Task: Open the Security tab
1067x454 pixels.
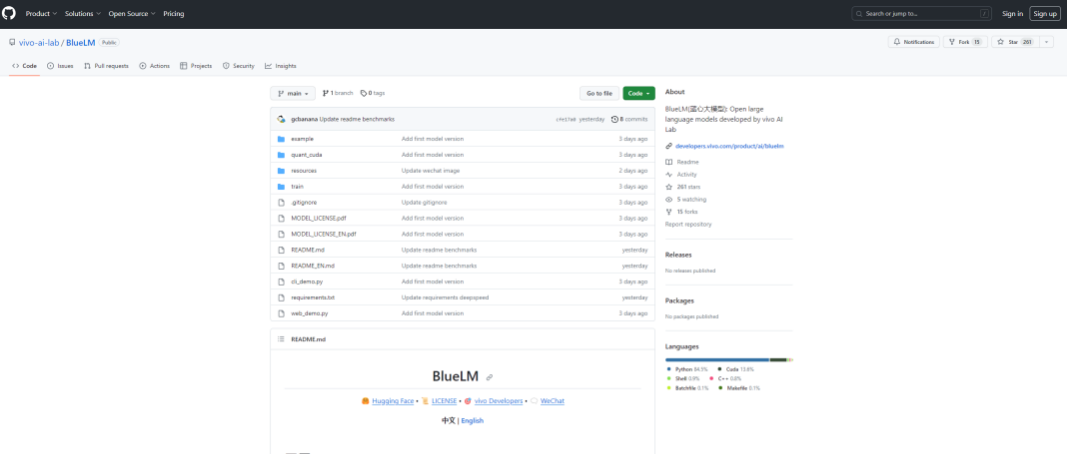Action: pos(239,66)
